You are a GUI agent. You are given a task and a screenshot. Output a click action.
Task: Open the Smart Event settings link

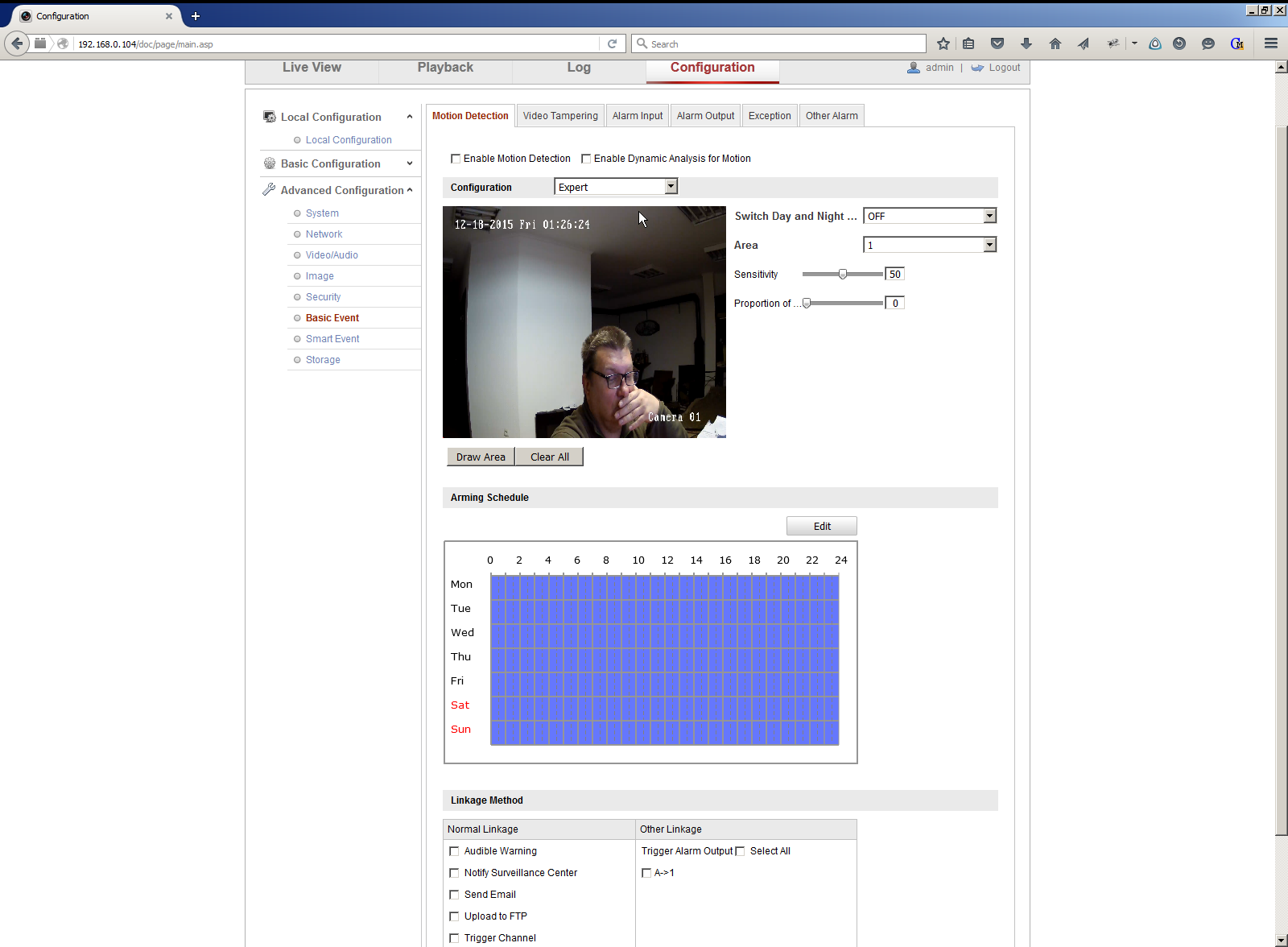click(x=332, y=339)
